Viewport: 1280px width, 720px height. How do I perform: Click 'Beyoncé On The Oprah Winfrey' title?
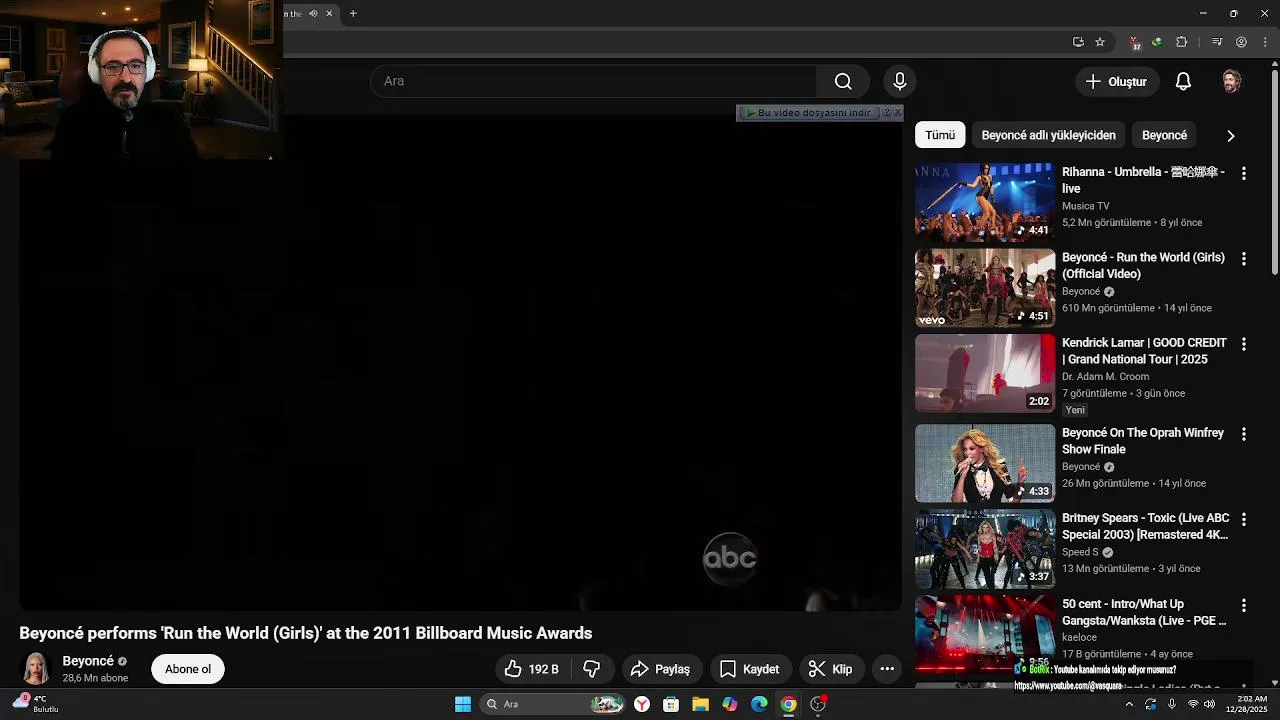click(x=1143, y=441)
